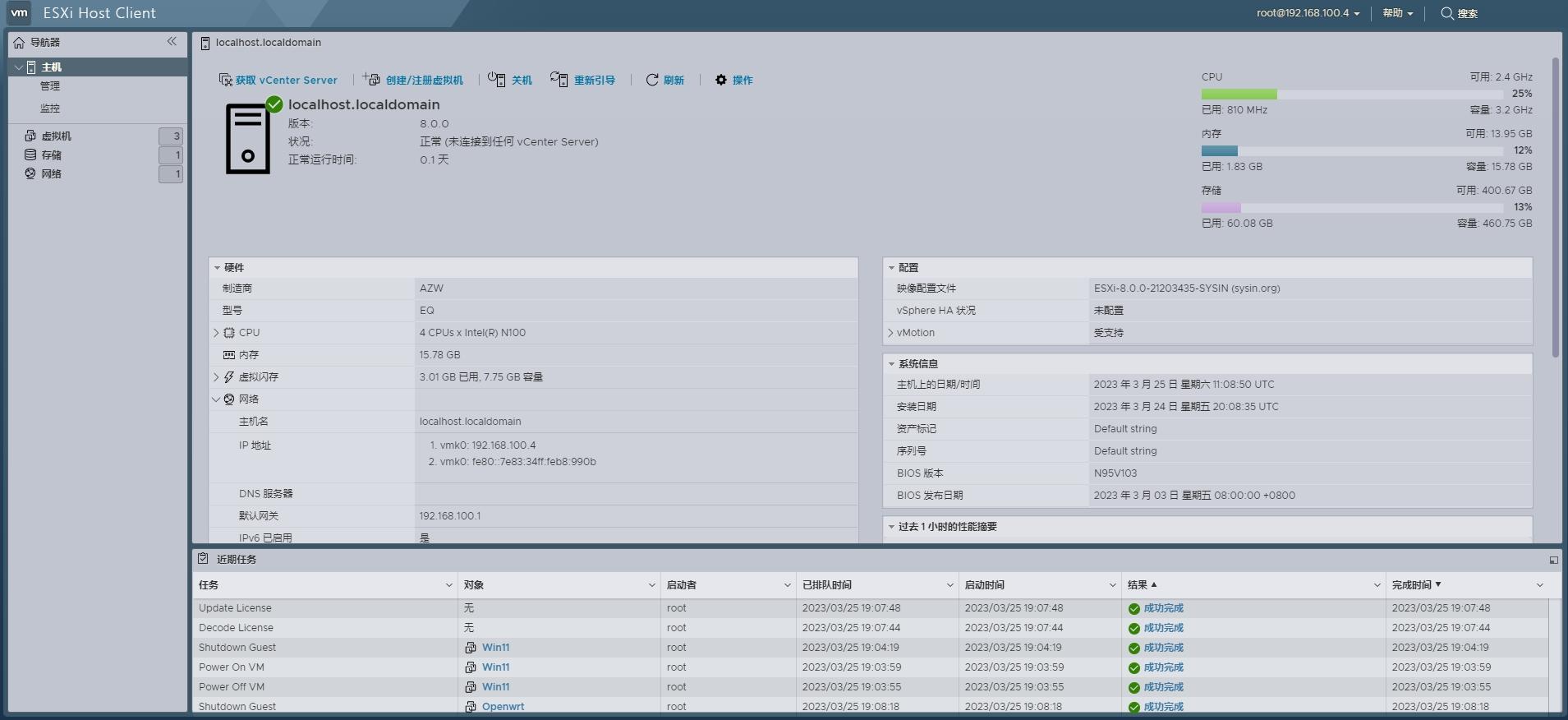Expand the Virtual flash row

[216, 377]
